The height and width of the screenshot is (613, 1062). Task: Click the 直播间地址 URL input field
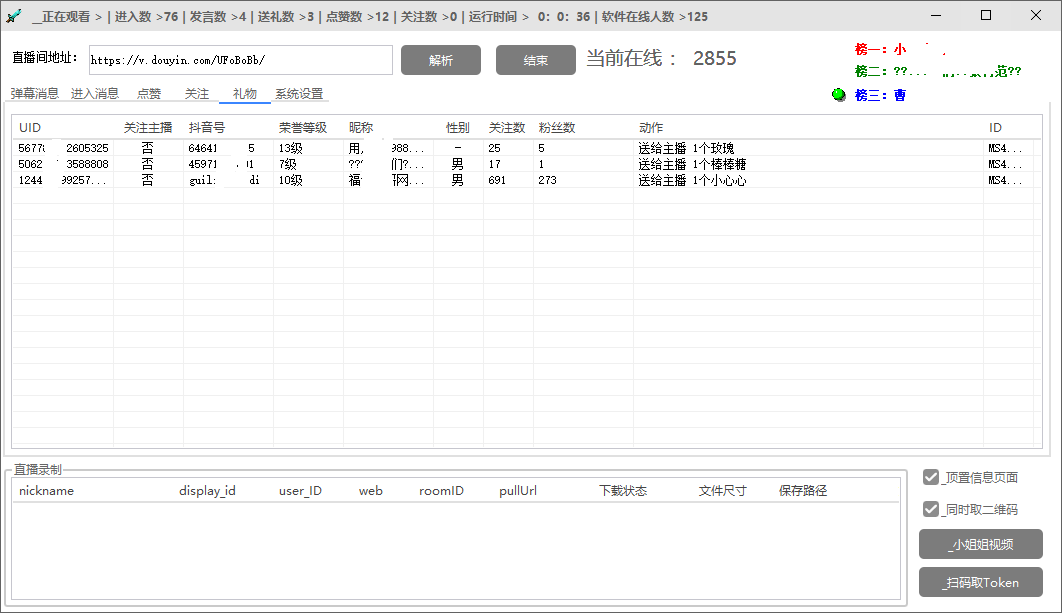click(x=240, y=60)
